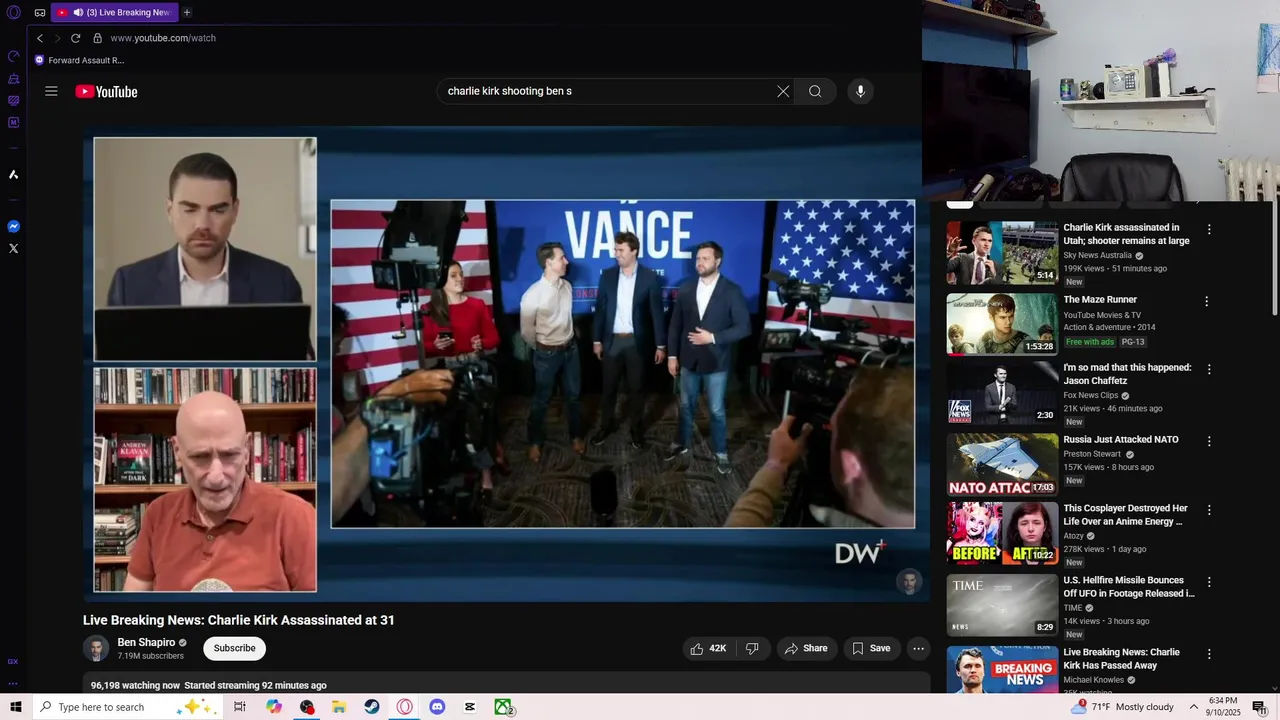
Task: Save the video to a playlist
Action: click(871, 648)
